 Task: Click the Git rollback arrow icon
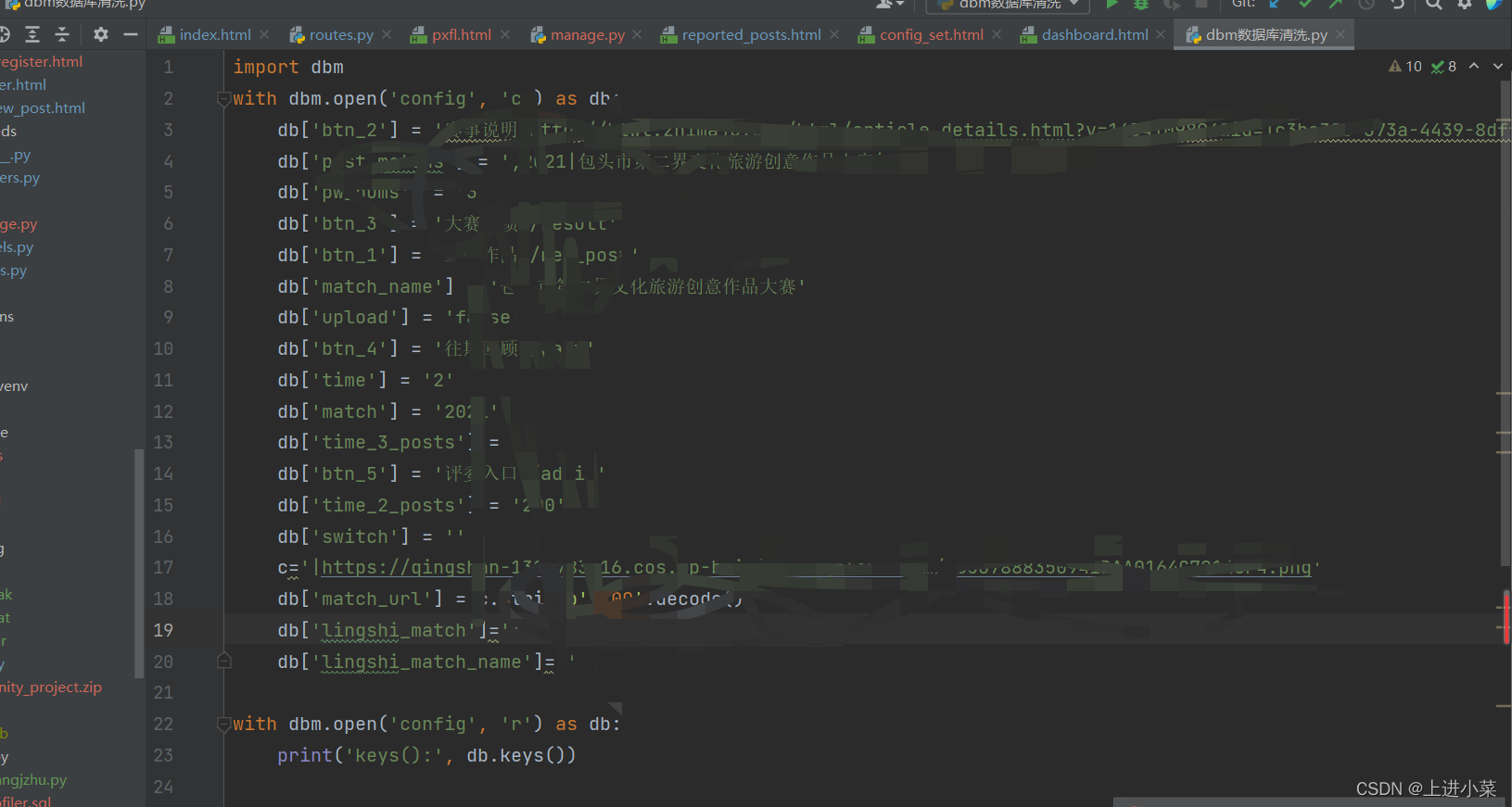pos(1397,4)
